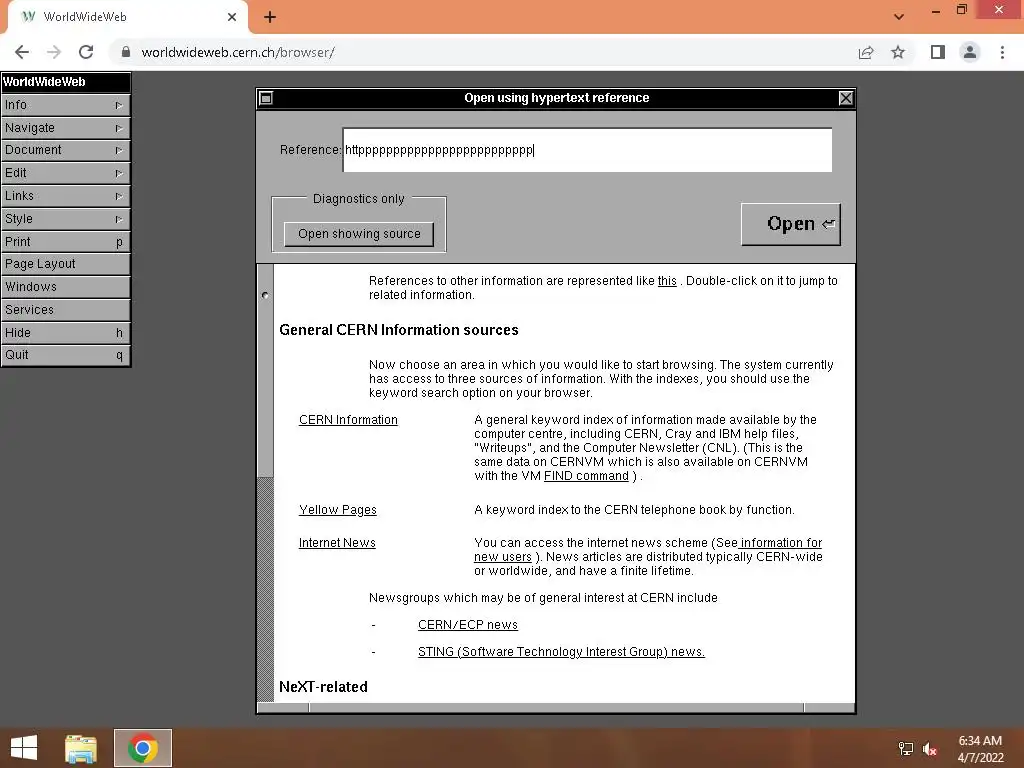Image resolution: width=1024 pixels, height=768 pixels.
Task: Select the Hide menu item
Action: (x=65, y=332)
